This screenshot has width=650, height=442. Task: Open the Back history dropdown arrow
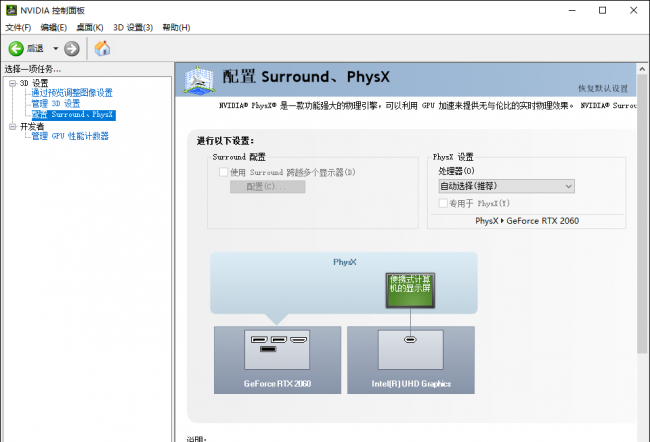pos(56,49)
